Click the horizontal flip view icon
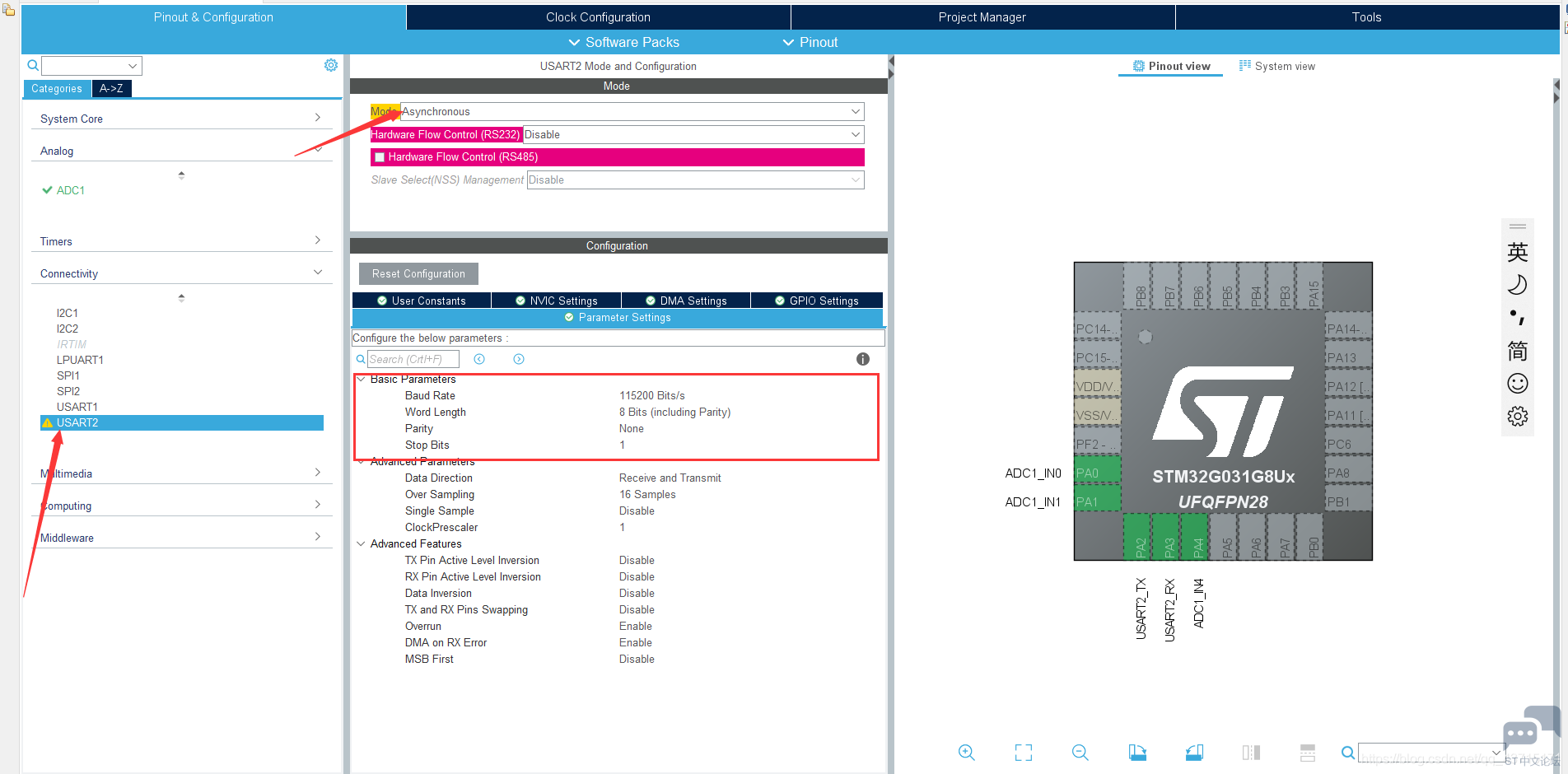Image resolution: width=1568 pixels, height=774 pixels. pyautogui.click(x=1251, y=752)
